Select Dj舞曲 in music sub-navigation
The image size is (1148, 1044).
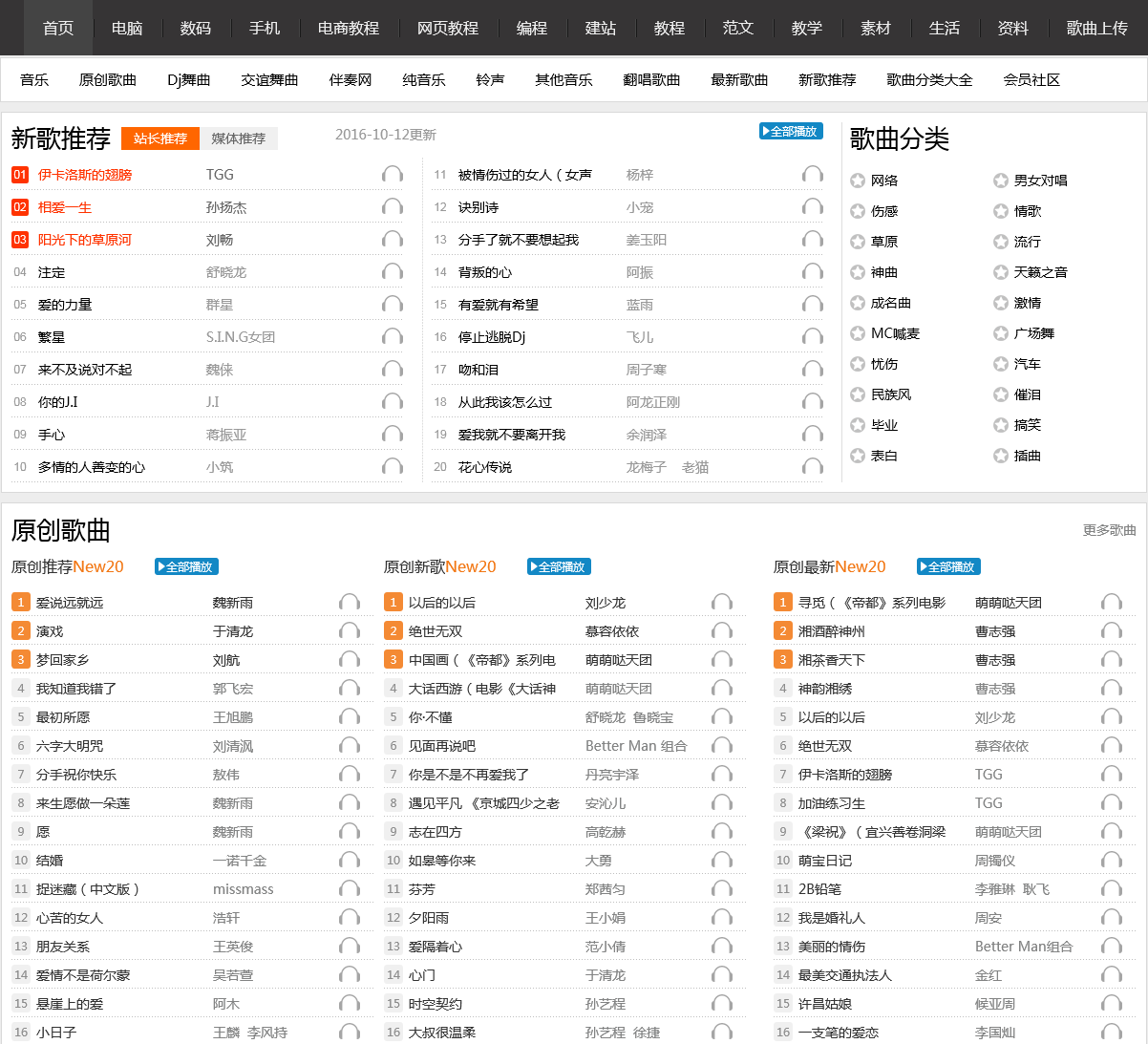189,80
